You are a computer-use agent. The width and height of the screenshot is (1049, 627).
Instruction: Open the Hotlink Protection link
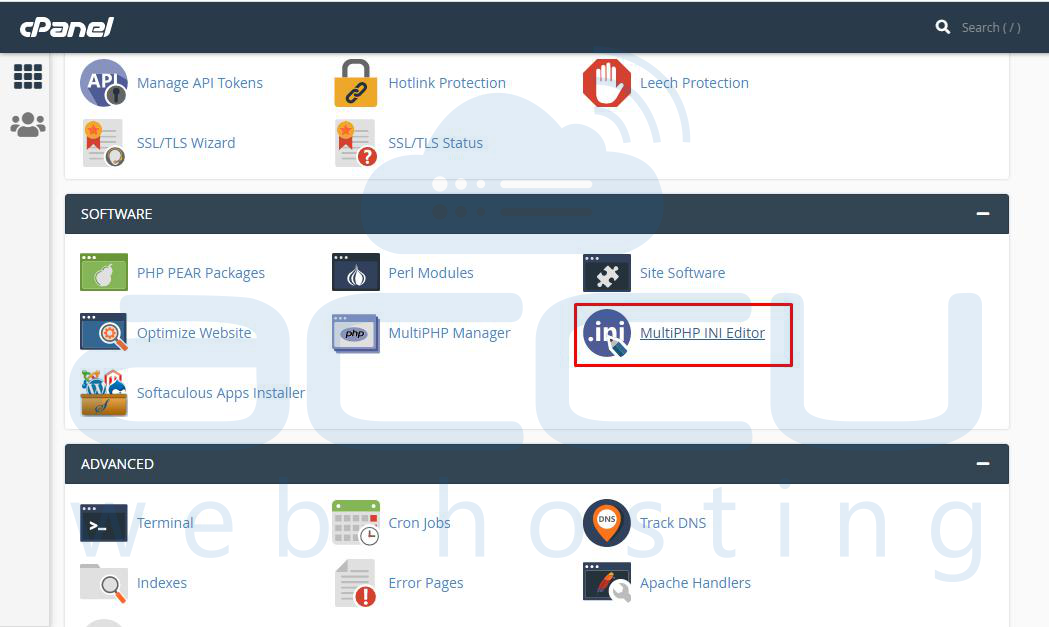pyautogui.click(x=447, y=83)
